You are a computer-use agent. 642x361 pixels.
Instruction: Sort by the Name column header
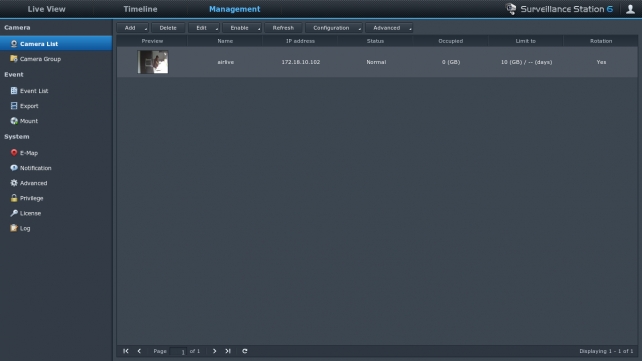coord(225,41)
